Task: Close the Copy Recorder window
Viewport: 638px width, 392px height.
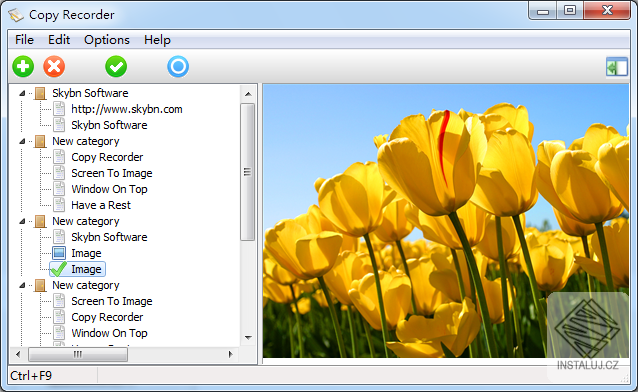Action: 607,10
